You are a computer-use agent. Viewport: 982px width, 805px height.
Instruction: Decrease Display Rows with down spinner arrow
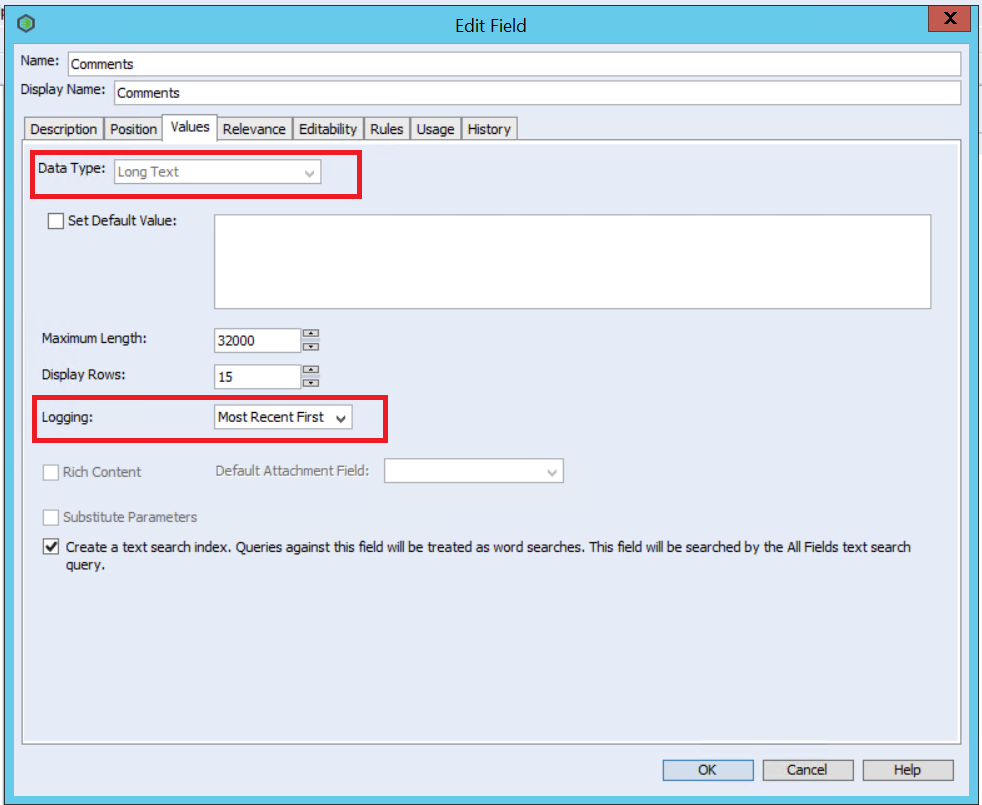click(311, 382)
